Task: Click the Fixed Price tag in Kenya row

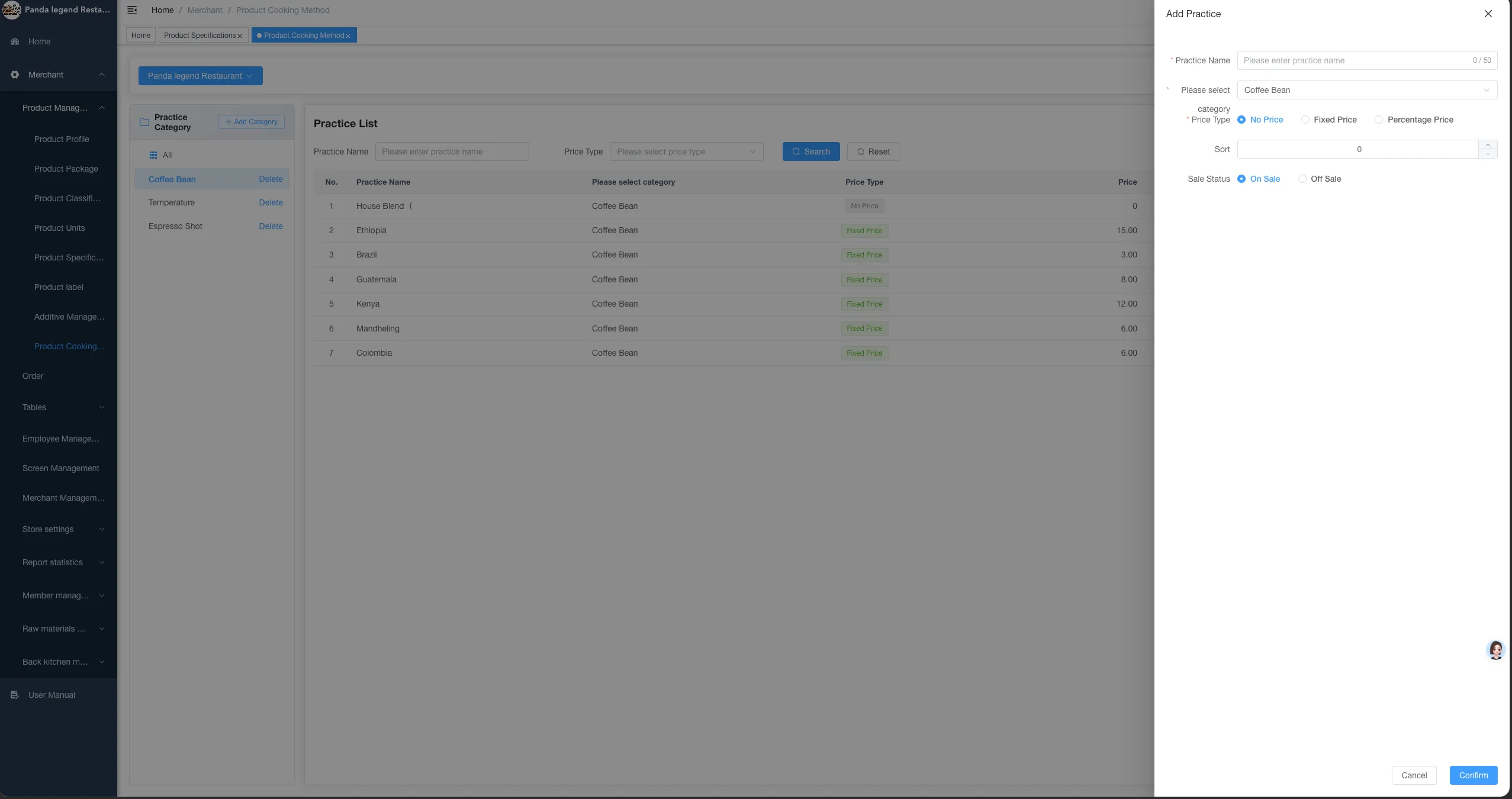Action: pos(864,304)
